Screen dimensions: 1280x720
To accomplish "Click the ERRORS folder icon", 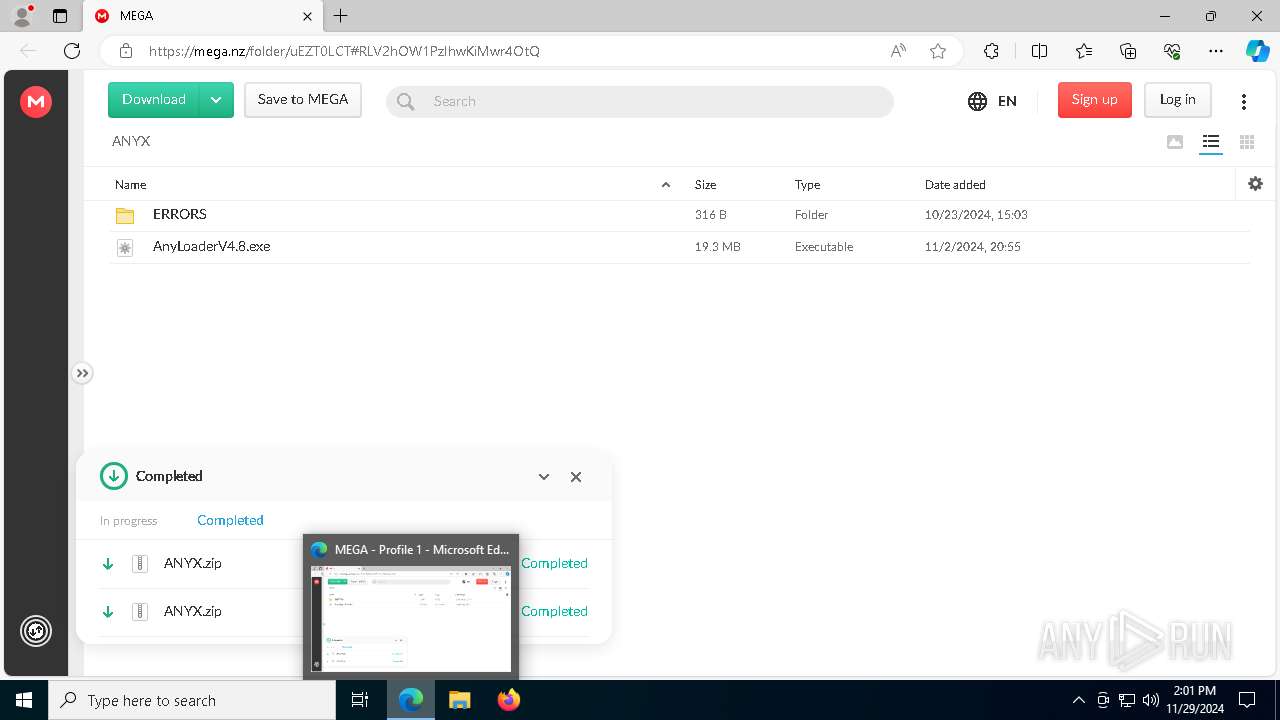I will 125,215.
